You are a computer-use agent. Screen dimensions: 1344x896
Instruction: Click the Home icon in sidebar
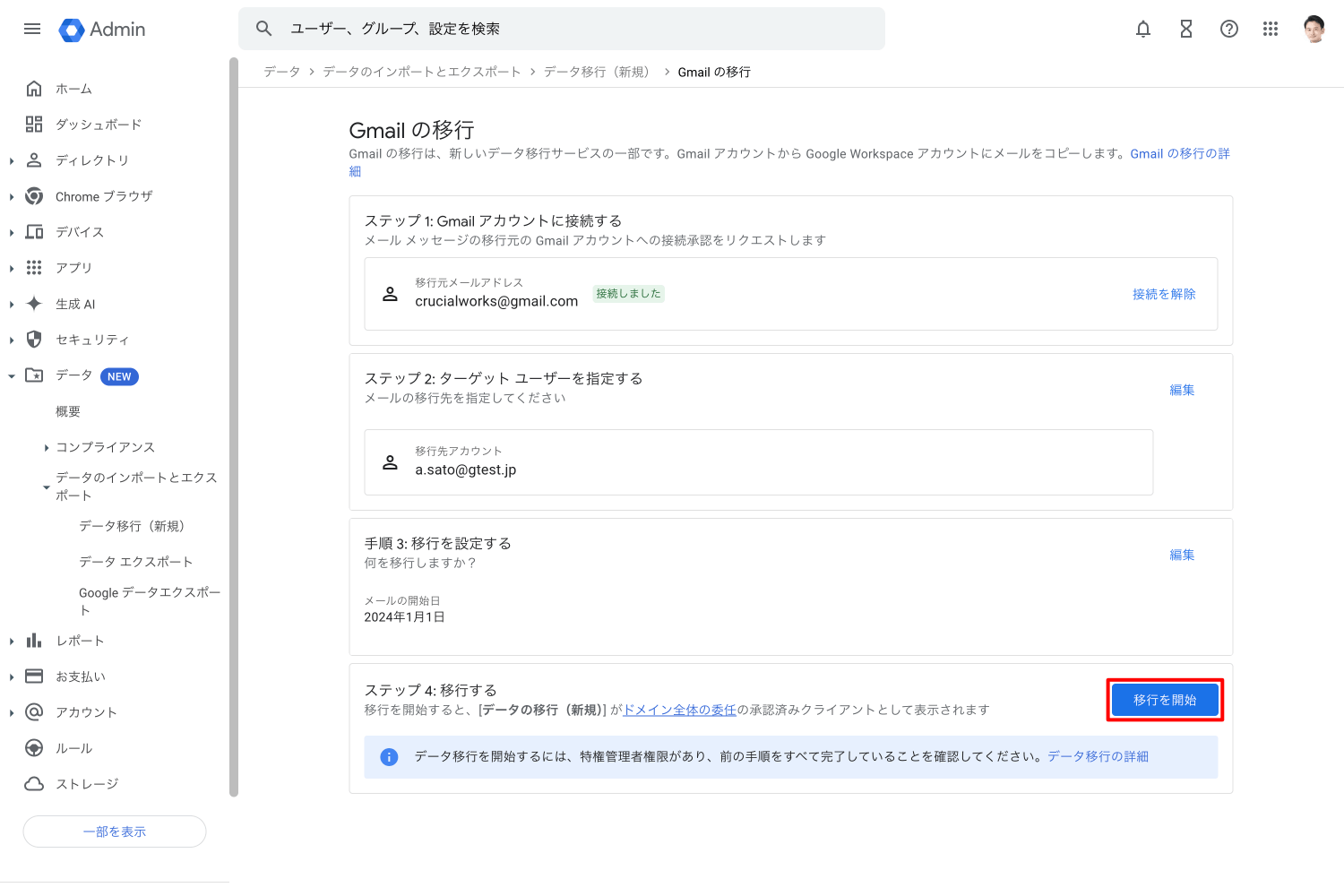click(x=34, y=89)
